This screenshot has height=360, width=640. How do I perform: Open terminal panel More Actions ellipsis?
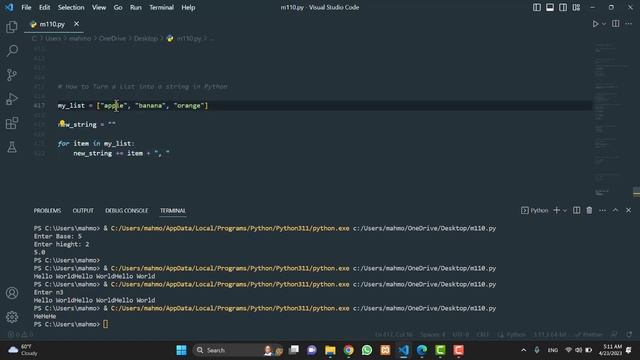coord(602,210)
